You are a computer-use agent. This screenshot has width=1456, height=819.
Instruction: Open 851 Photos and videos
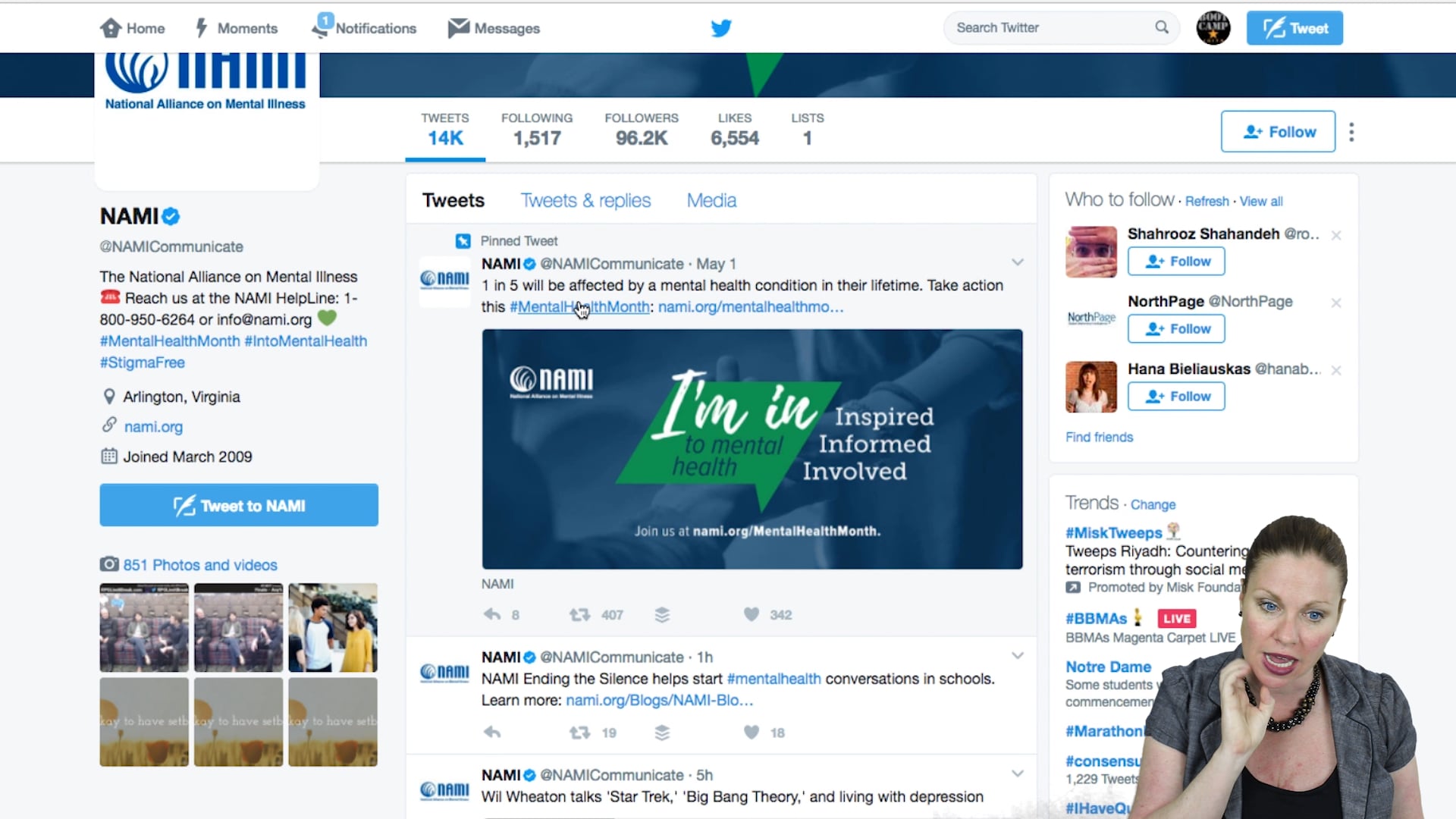coord(200,565)
